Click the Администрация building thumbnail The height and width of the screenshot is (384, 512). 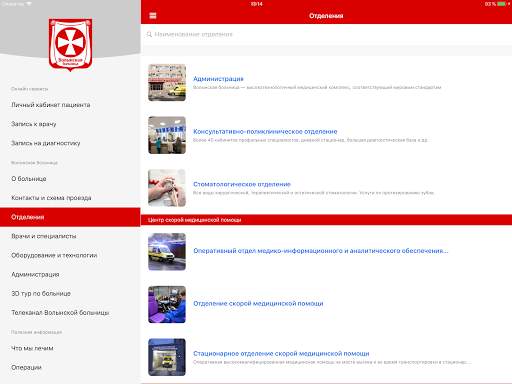point(167,82)
